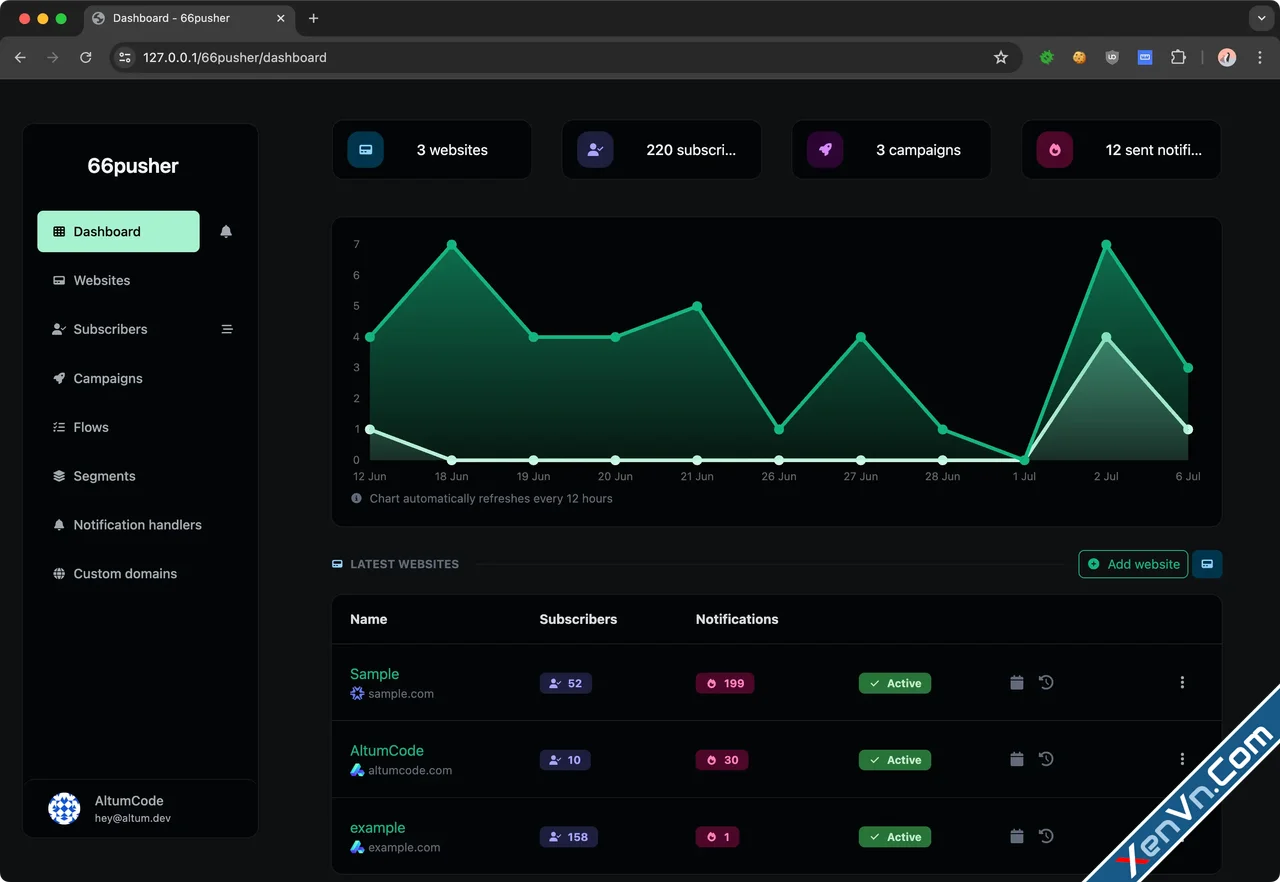1280x882 pixels.
Task: Open the Subscribers submenu hamburger icon
Action: [227, 329]
